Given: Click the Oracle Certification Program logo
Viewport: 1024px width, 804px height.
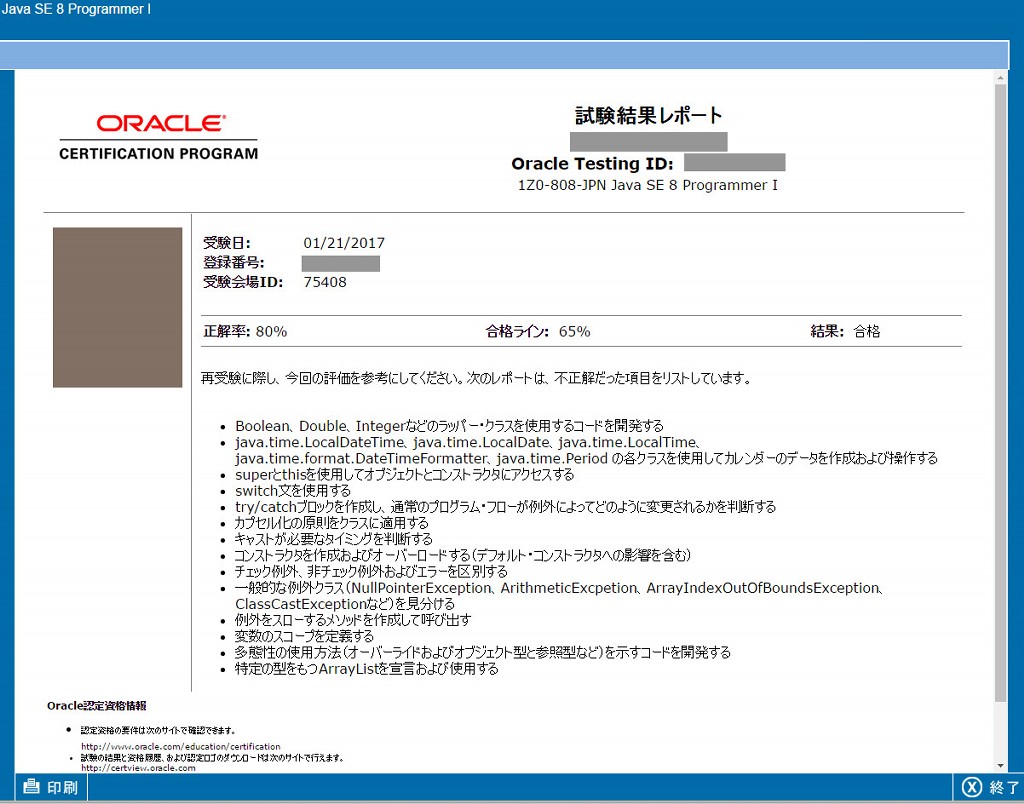Looking at the screenshot, I should [159, 138].
